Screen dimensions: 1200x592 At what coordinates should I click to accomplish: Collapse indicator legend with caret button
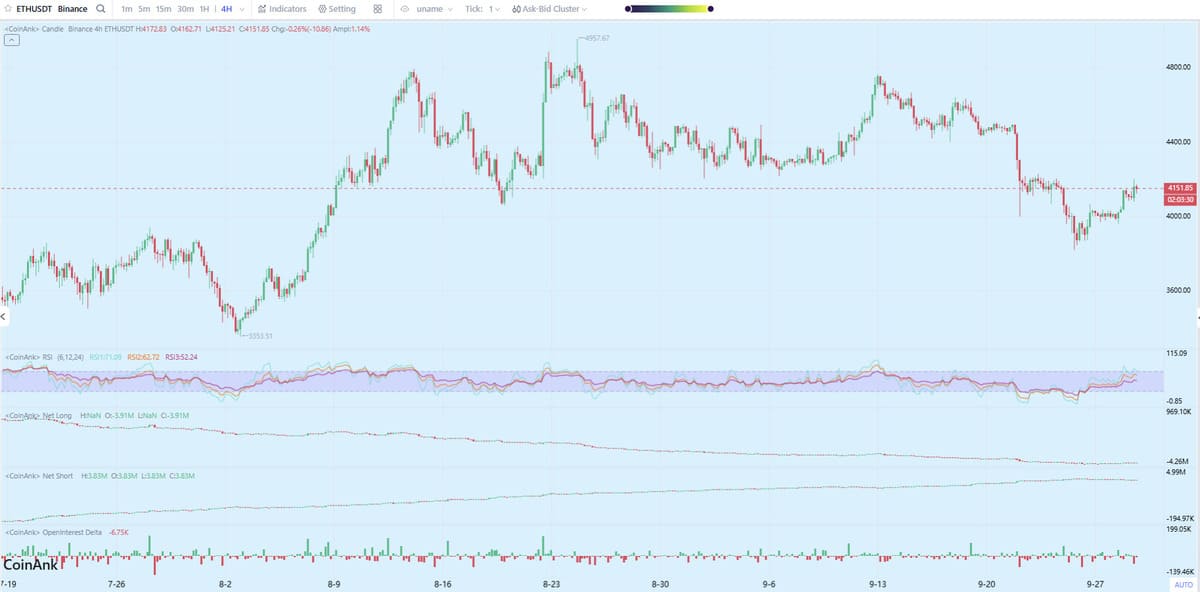pos(11,41)
